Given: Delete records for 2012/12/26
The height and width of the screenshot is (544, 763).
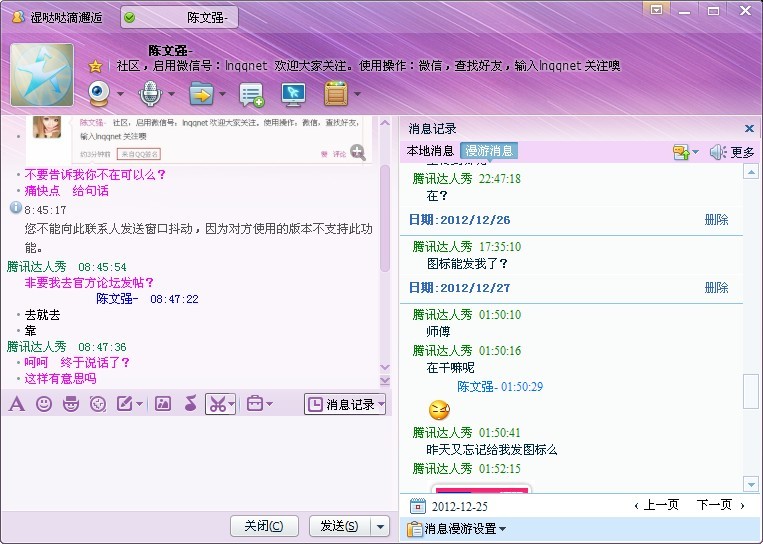Looking at the screenshot, I should [716, 220].
